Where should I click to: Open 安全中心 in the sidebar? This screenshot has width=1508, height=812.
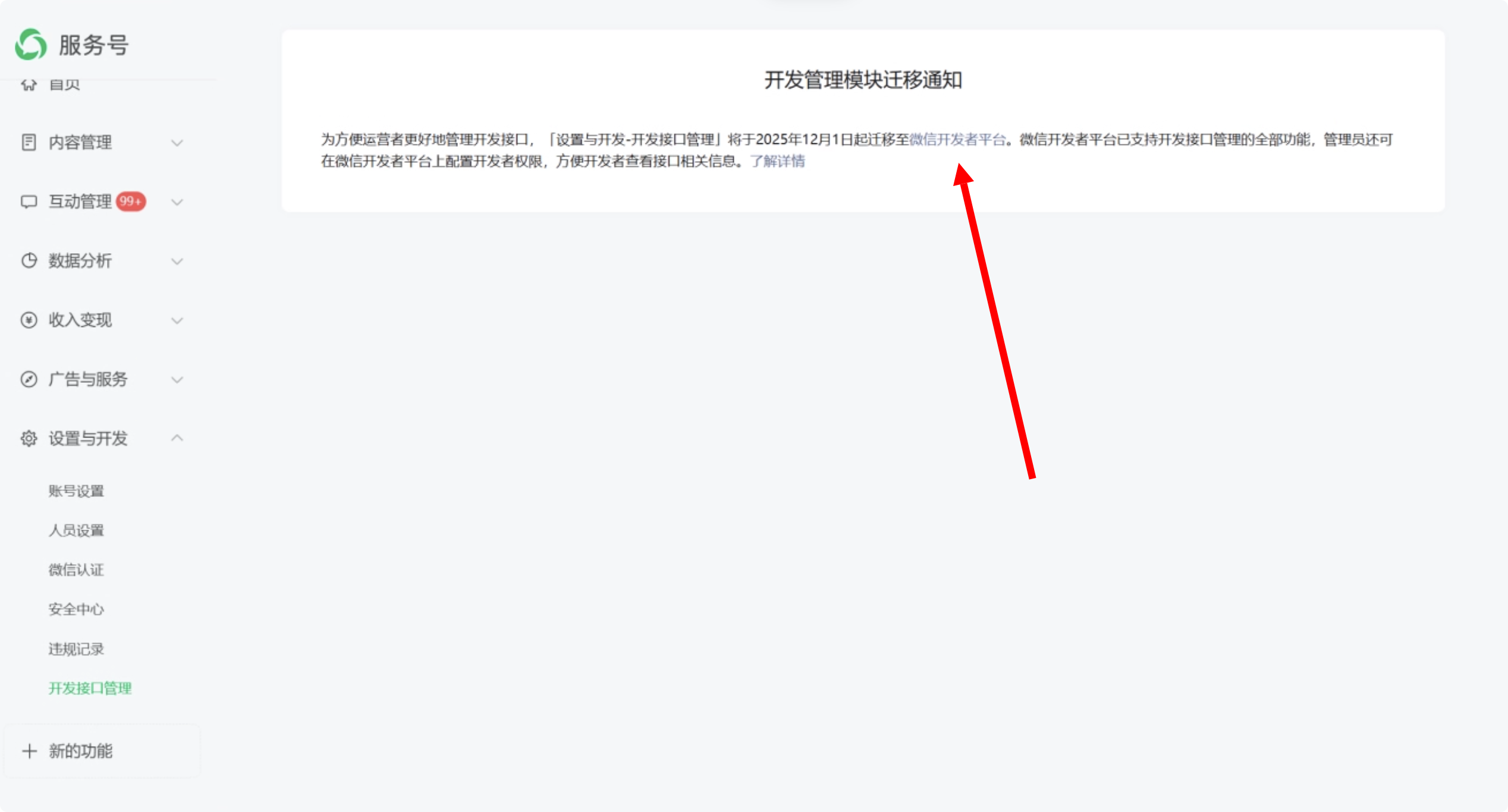click(x=76, y=609)
